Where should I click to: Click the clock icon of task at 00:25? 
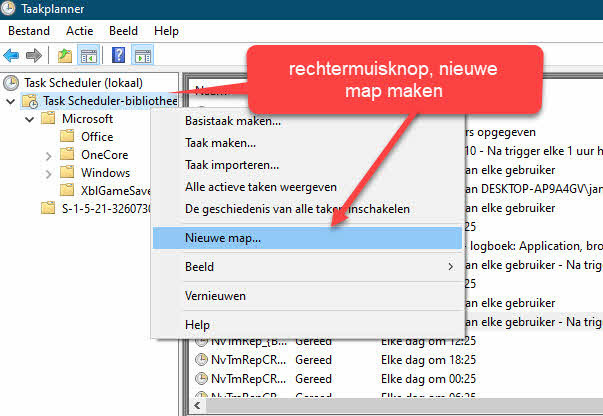point(201,379)
